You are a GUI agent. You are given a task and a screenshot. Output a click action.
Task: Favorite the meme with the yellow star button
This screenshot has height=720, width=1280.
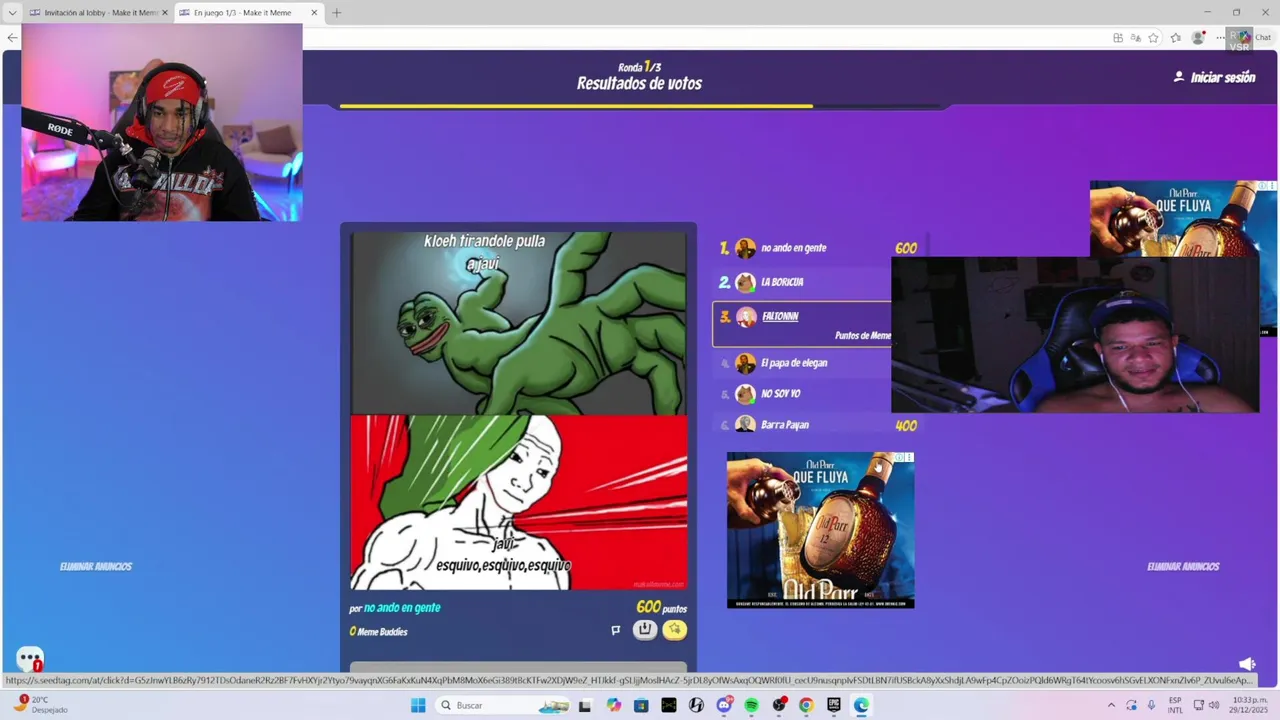(x=675, y=629)
